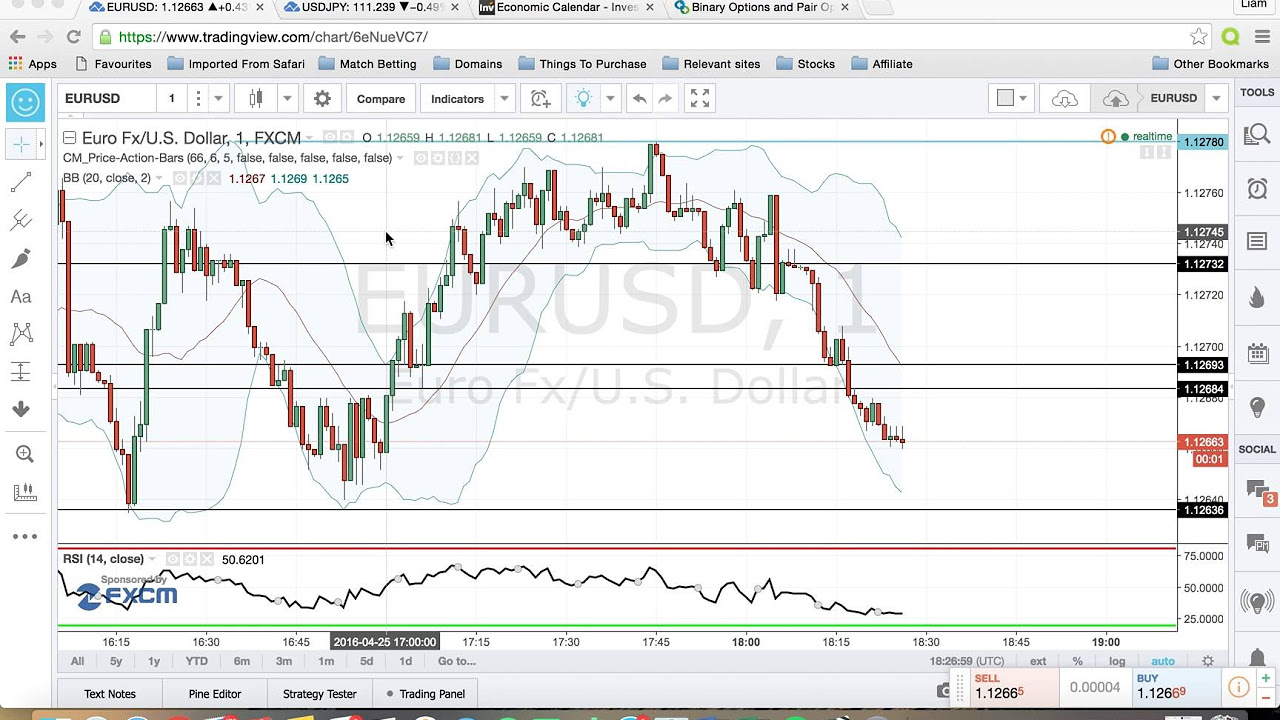Expand CM_Price-Action-Bars options arrow
The height and width of the screenshot is (720, 1280).
click(400, 158)
